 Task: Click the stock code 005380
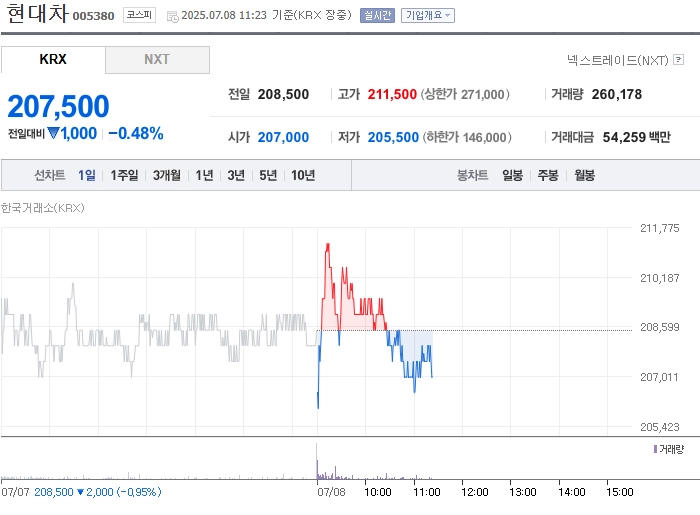(x=93, y=16)
